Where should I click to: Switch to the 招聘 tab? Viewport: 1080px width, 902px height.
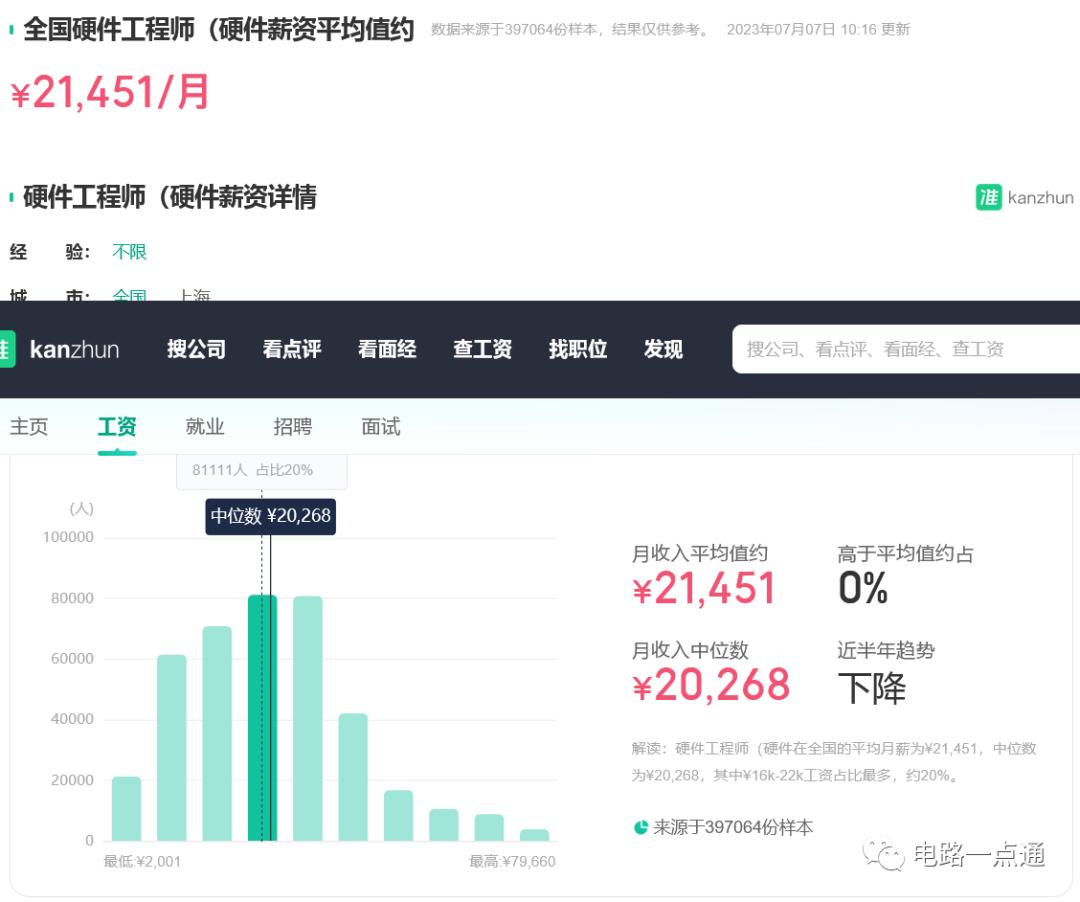click(292, 426)
